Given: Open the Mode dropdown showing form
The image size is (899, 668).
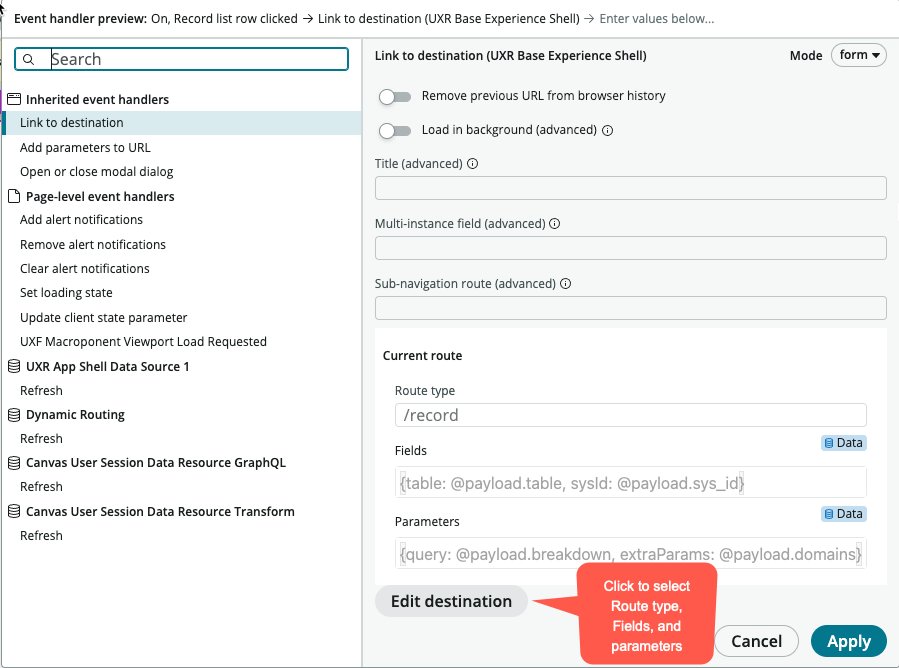Looking at the screenshot, I should tap(858, 55).
